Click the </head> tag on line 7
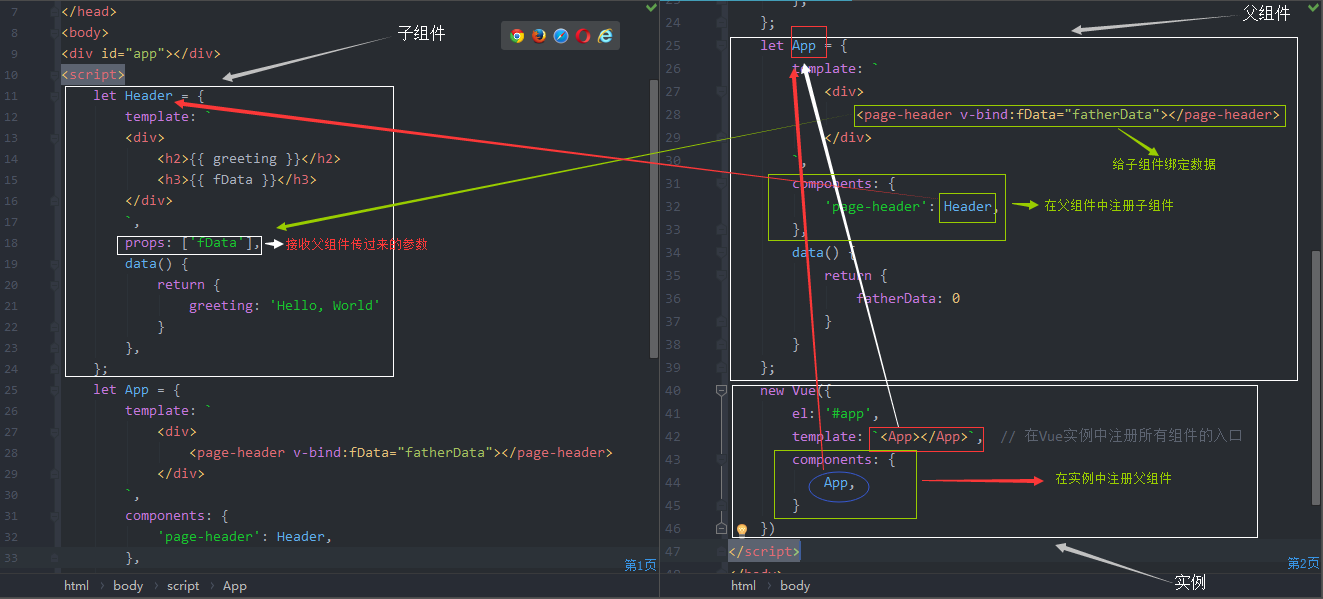 tap(89, 12)
